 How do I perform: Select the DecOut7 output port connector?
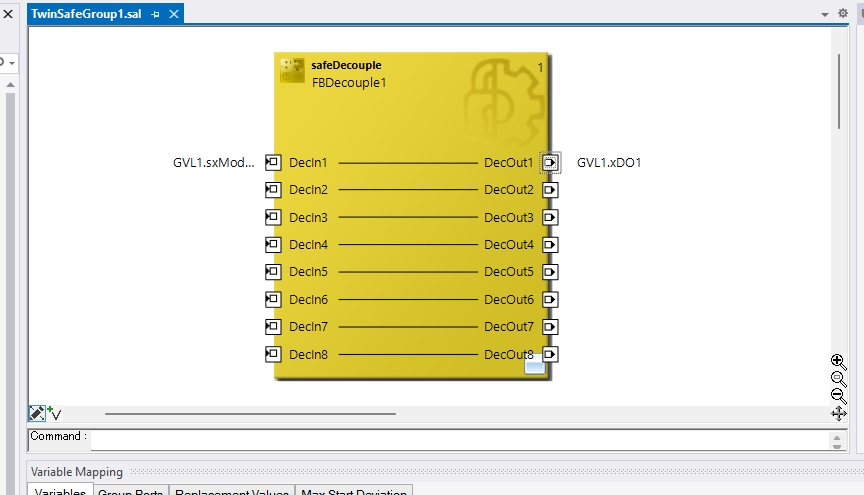pyautogui.click(x=550, y=326)
